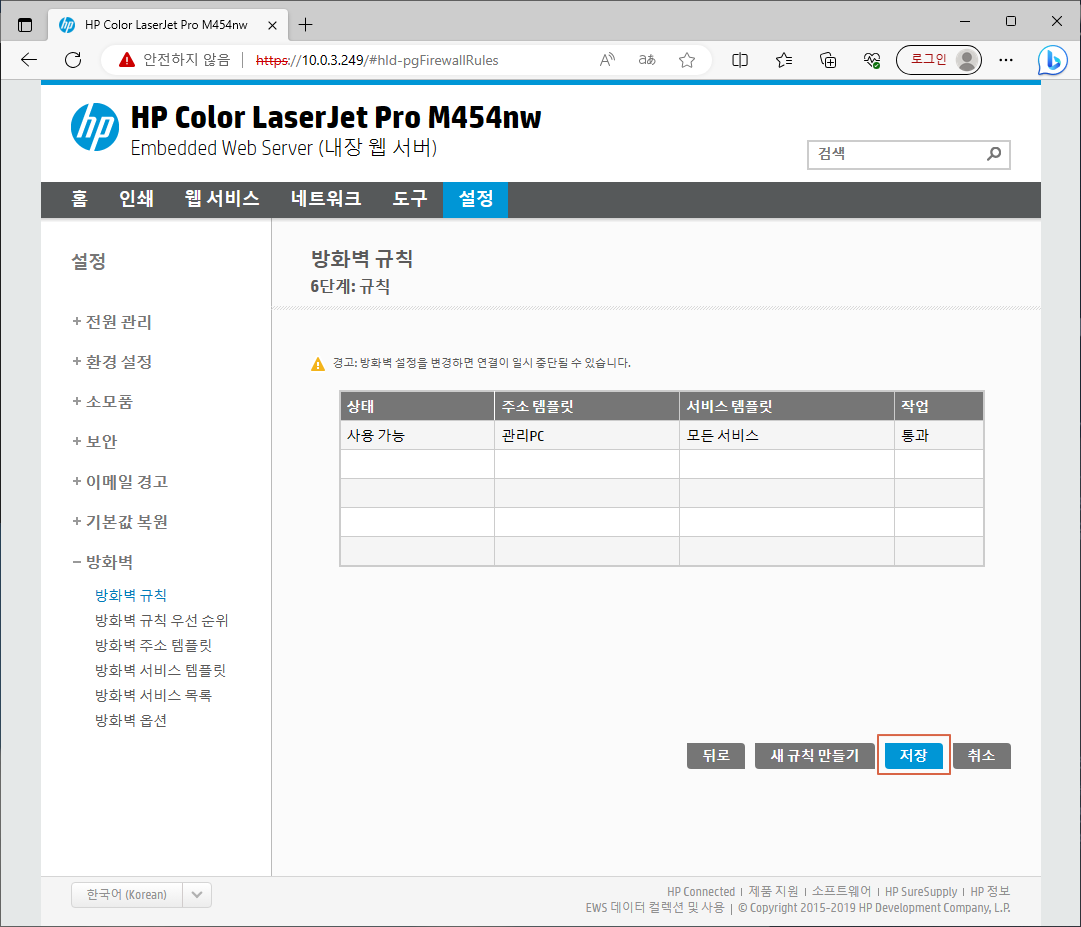Open 방화벽 주소 템플릿 link
The width and height of the screenshot is (1081, 927).
coord(153,645)
